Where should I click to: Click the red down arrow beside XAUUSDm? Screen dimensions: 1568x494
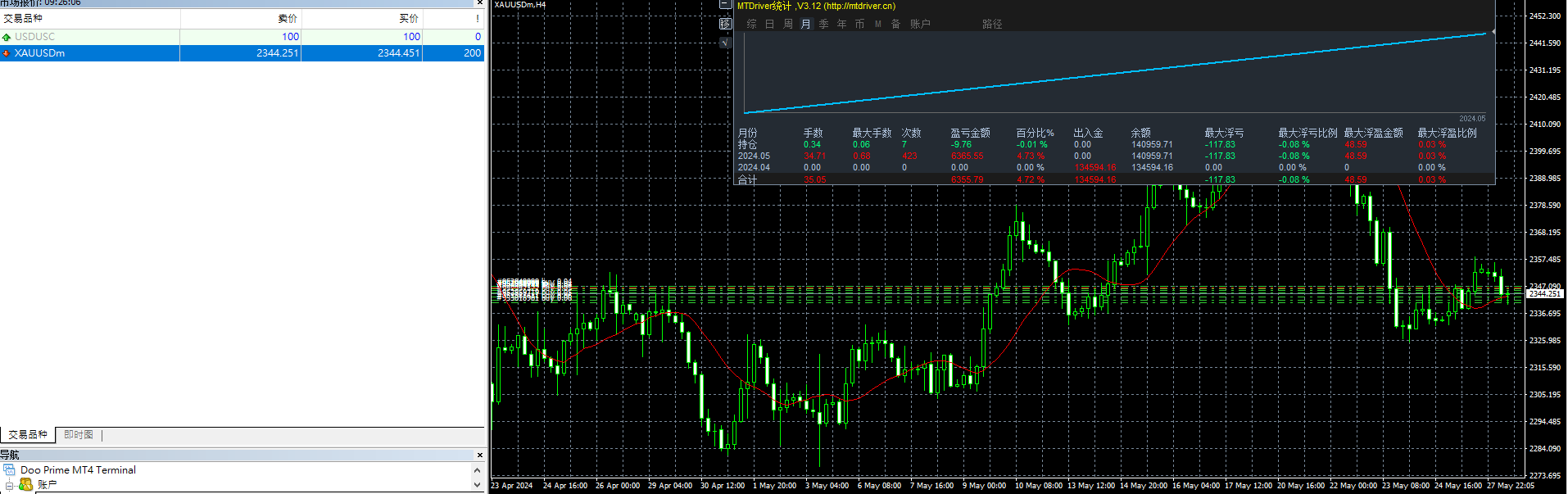pyautogui.click(x=7, y=53)
